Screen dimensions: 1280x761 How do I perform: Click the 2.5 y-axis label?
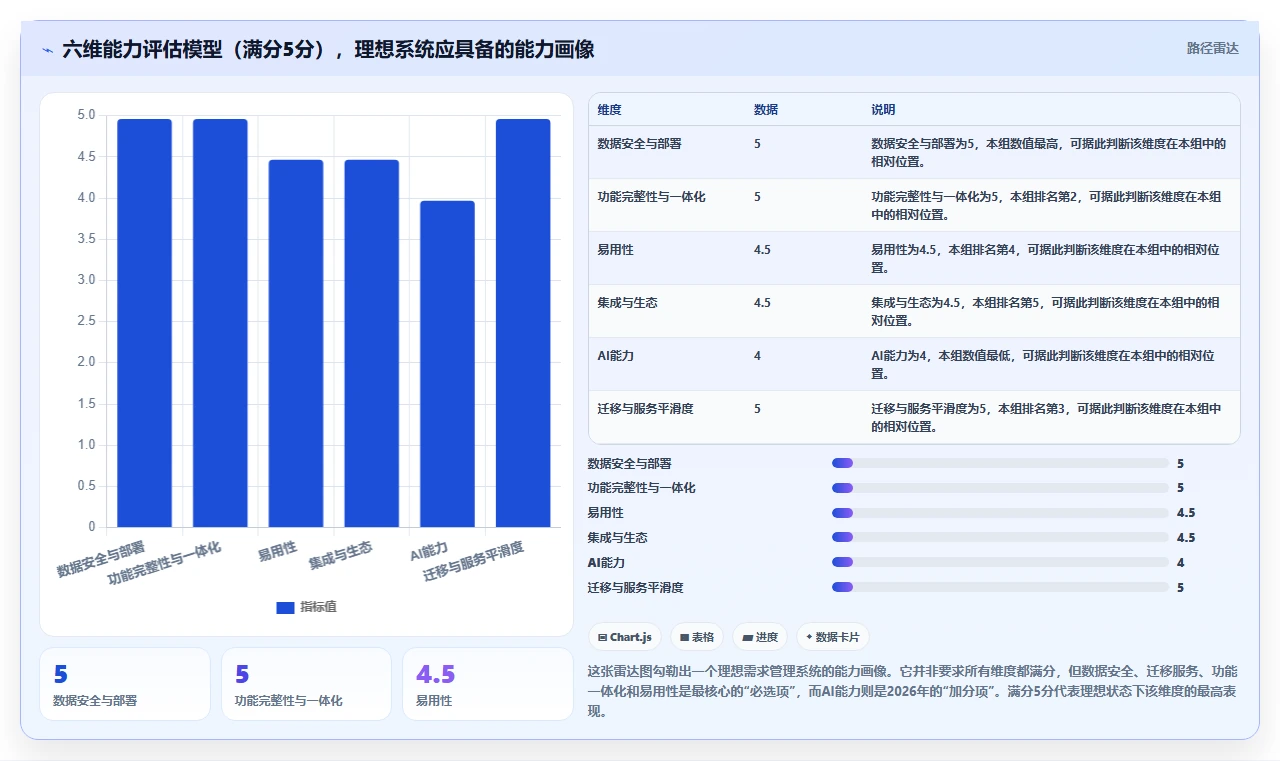pos(87,321)
